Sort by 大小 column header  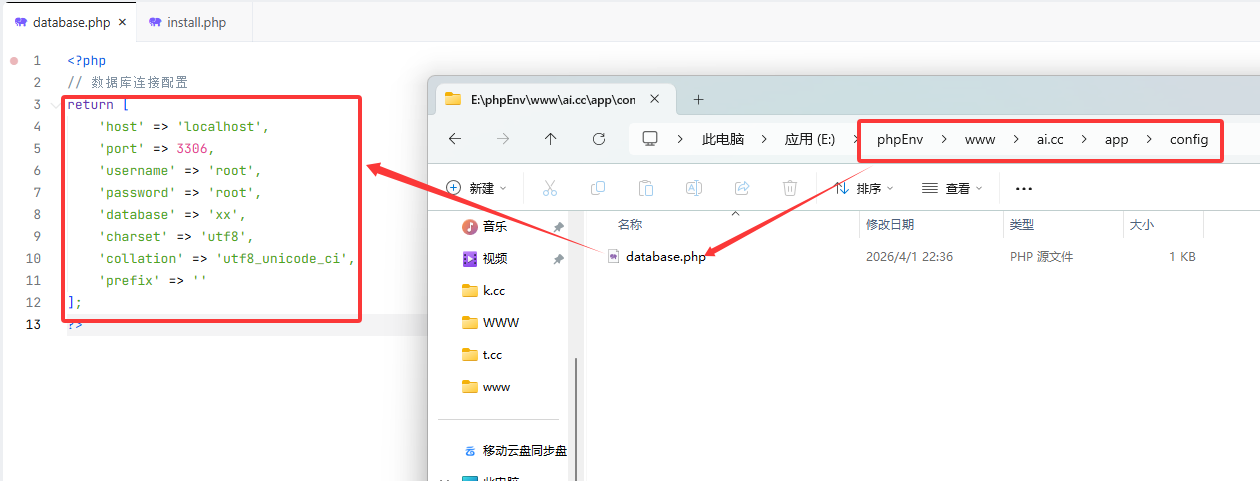[x=1141, y=225]
